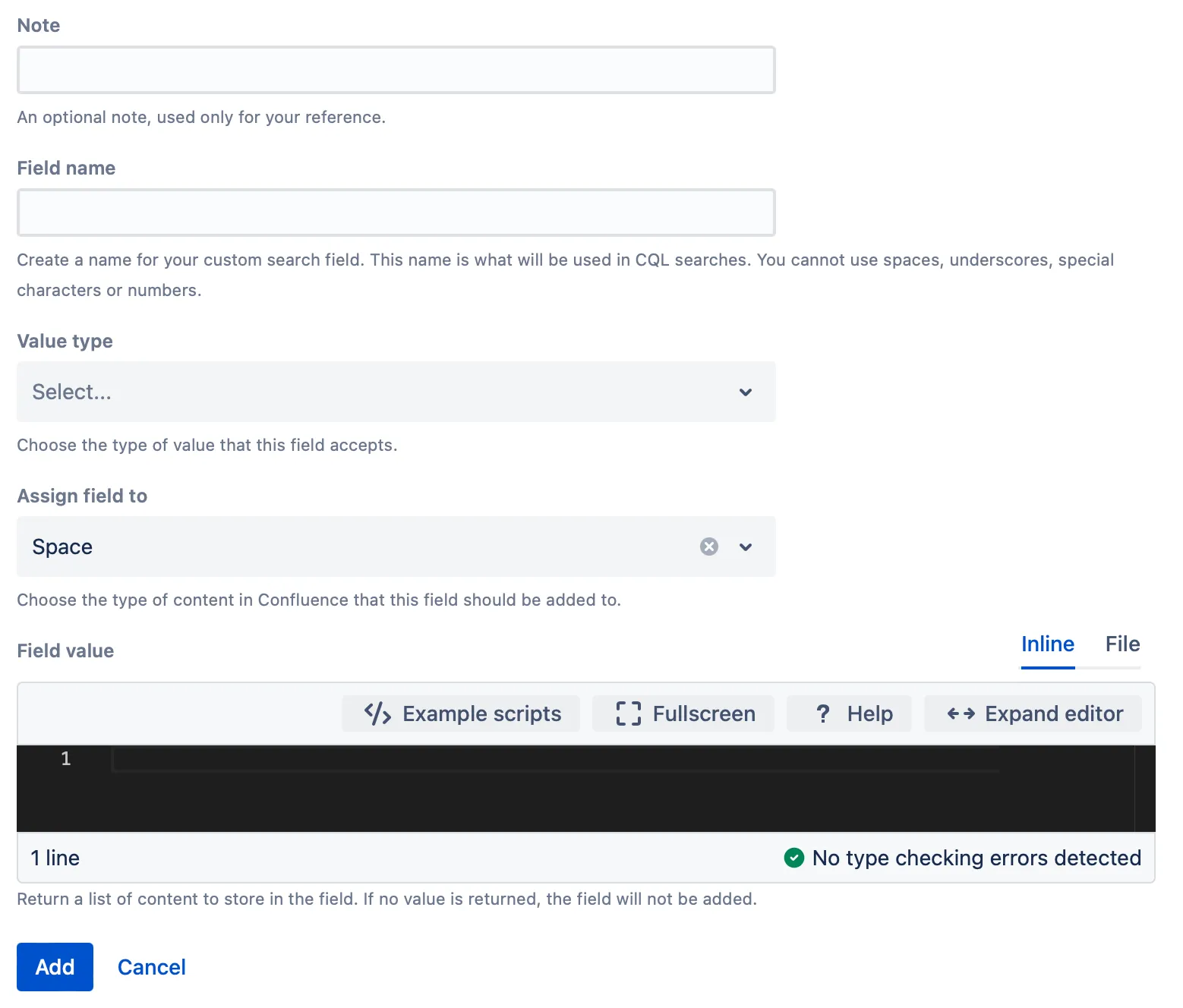The width and height of the screenshot is (1183, 1008).
Task: Click the Add button
Action: (55, 967)
